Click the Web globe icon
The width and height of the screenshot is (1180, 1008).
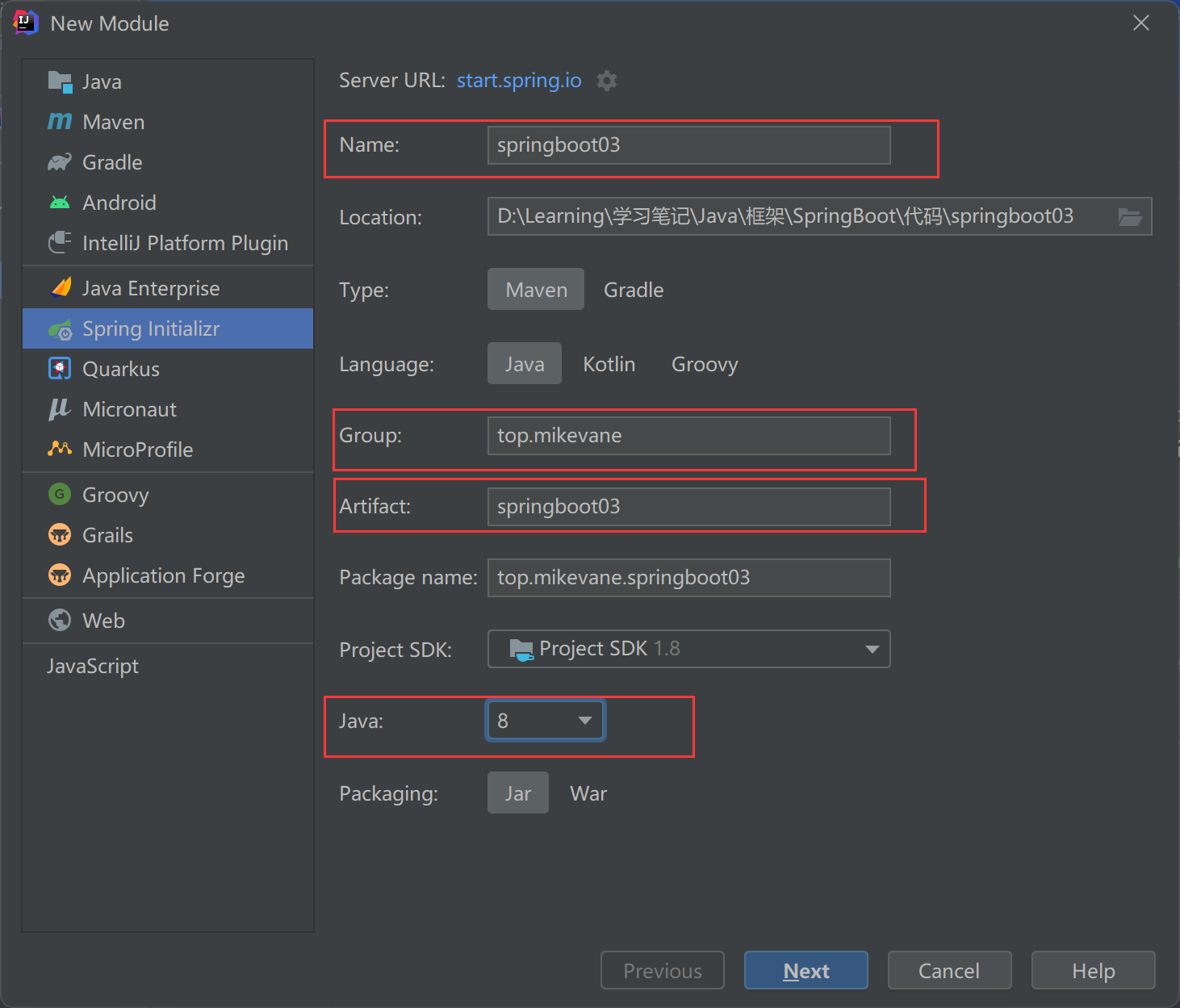[x=60, y=620]
